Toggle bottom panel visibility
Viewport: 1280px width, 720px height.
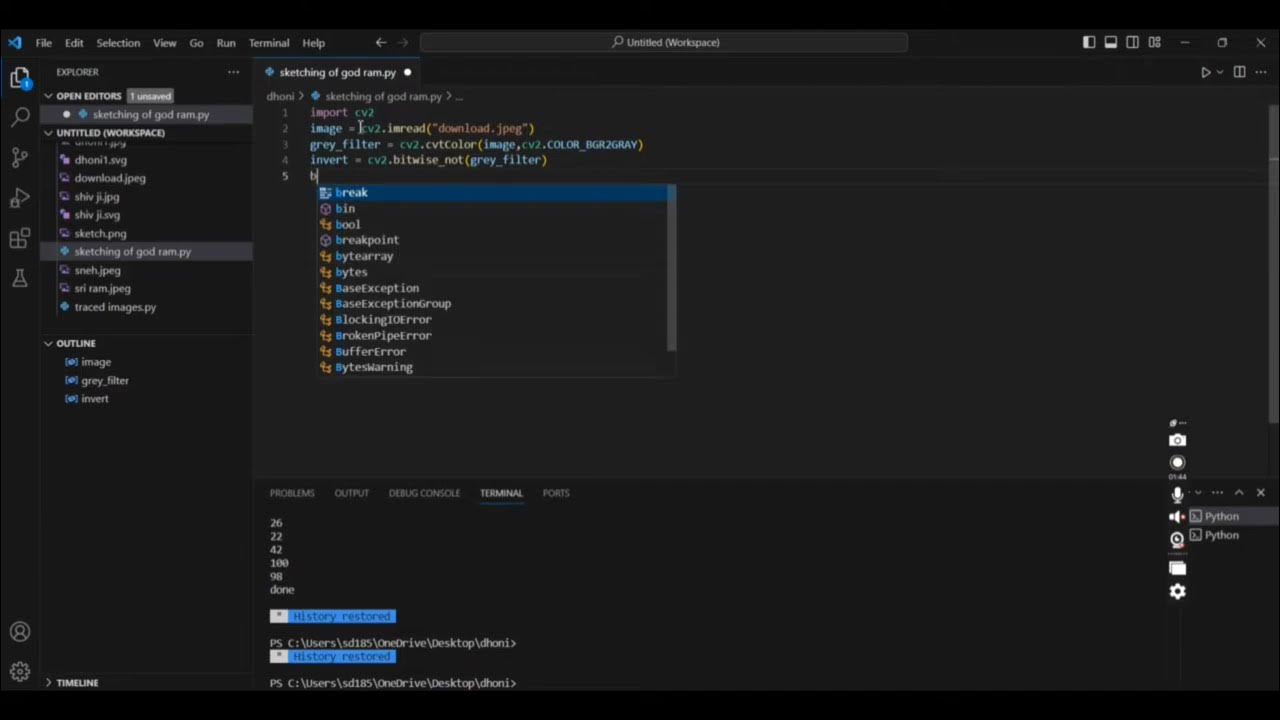coord(1111,42)
